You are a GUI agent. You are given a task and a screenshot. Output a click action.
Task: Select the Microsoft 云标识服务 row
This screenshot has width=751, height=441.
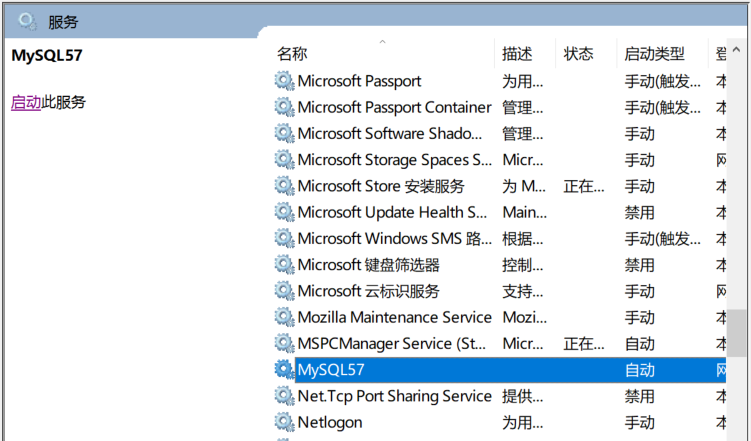368,291
